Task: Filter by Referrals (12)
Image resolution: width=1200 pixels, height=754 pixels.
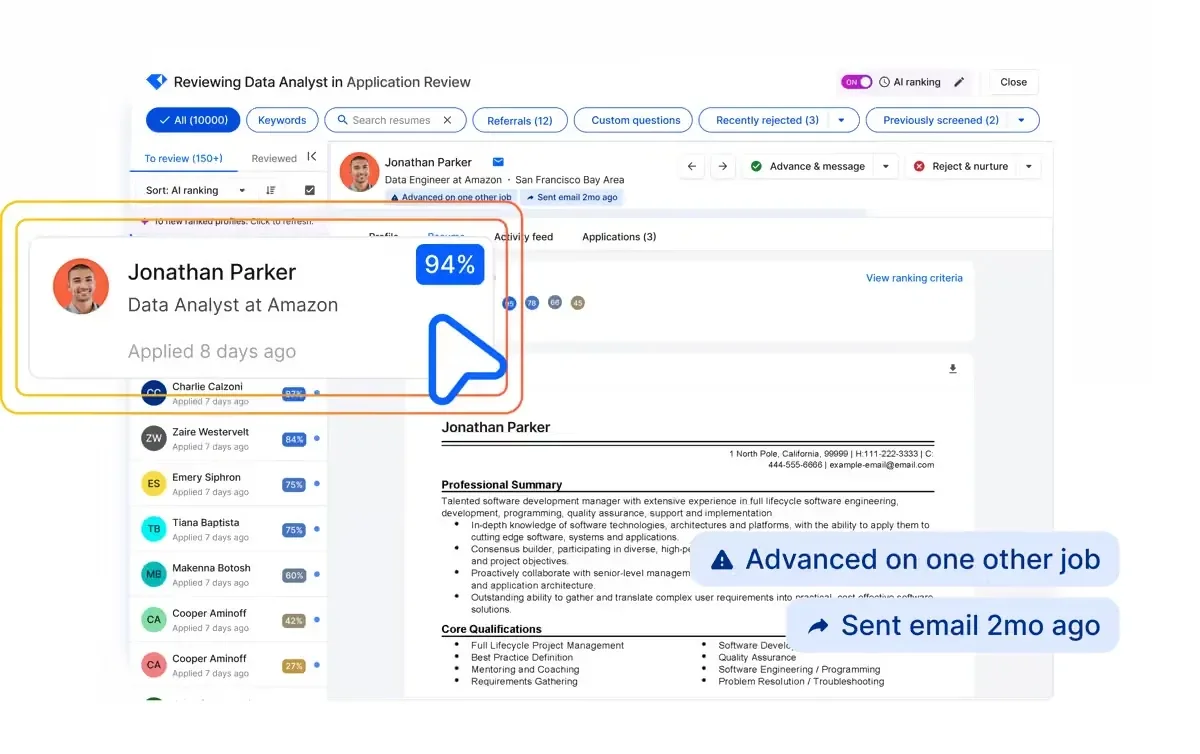Action: pos(520,120)
